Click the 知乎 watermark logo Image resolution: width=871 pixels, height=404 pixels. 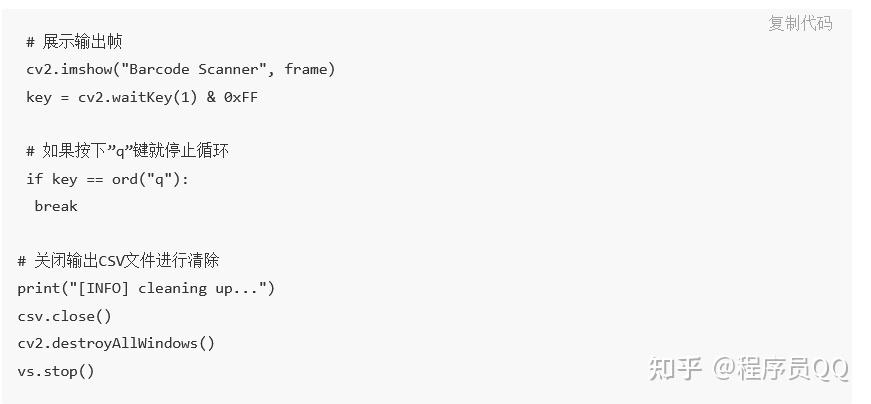(x=675, y=368)
